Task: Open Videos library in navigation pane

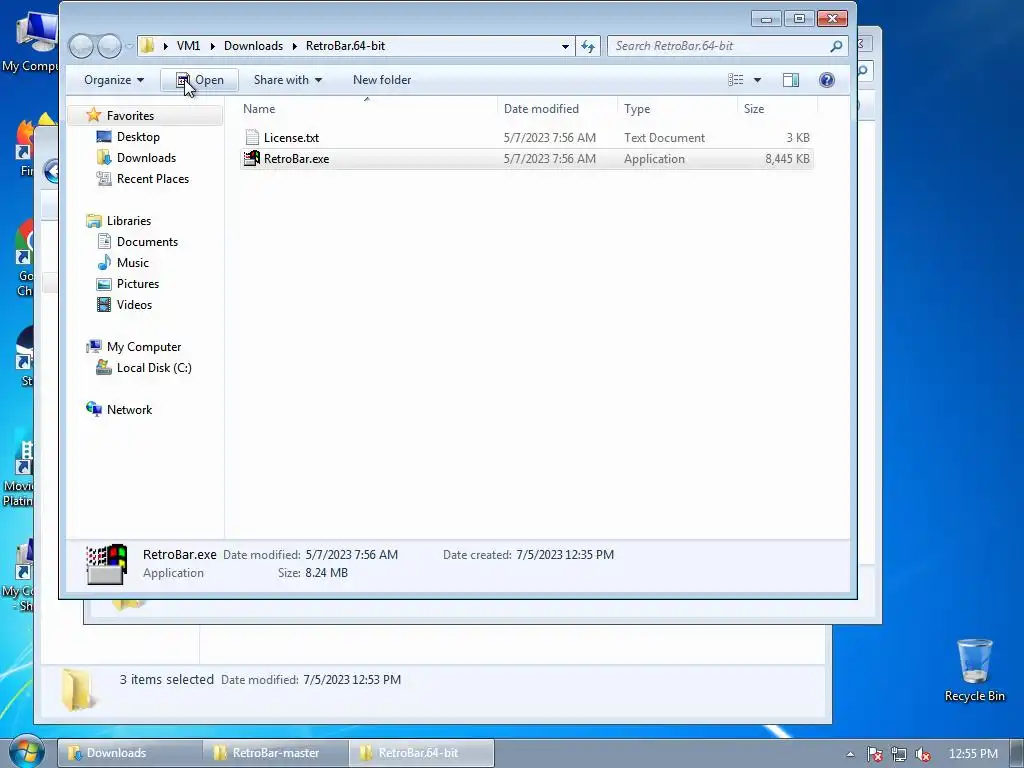Action: click(x=134, y=304)
